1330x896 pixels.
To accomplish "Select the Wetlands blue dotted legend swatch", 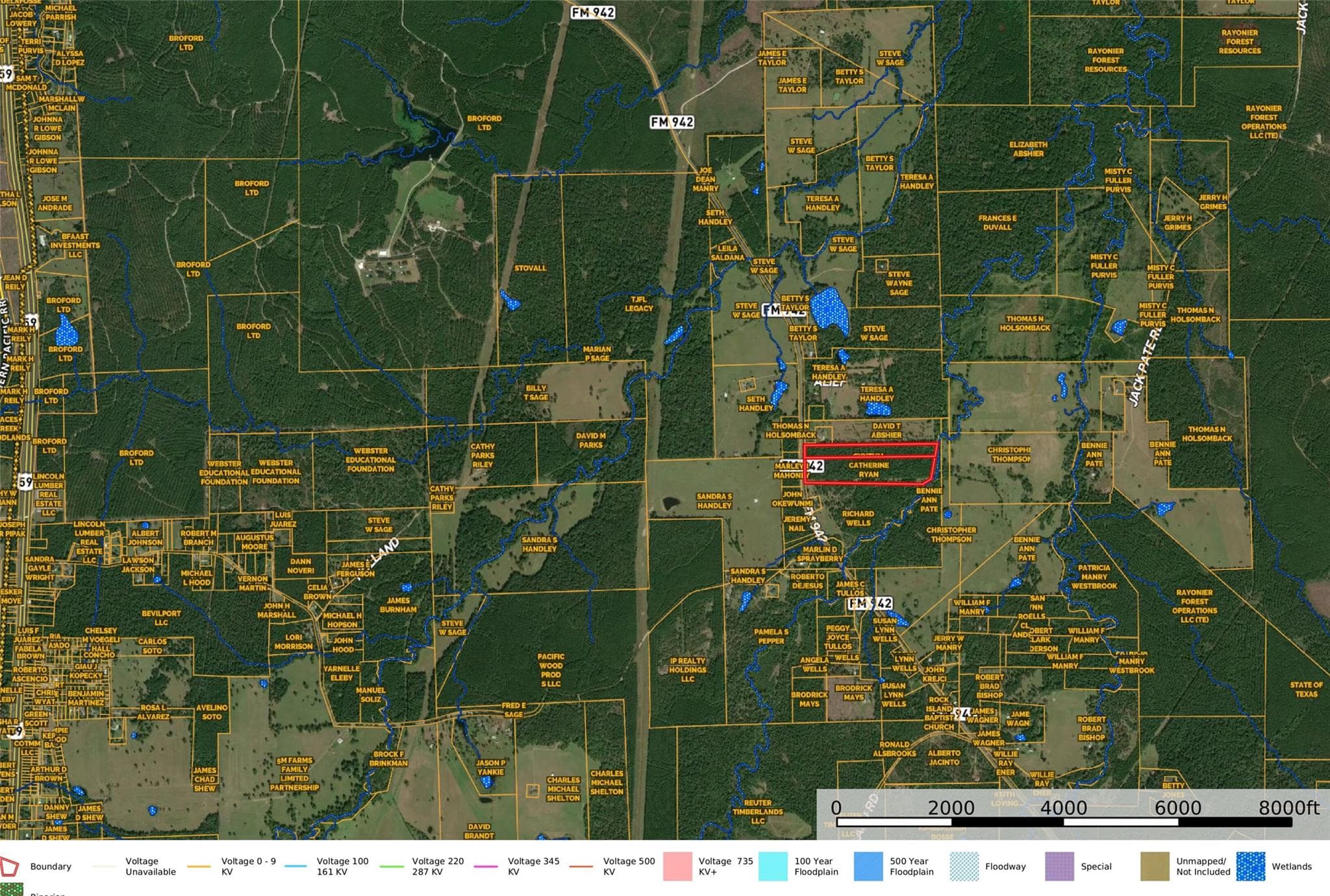I will point(1250,866).
